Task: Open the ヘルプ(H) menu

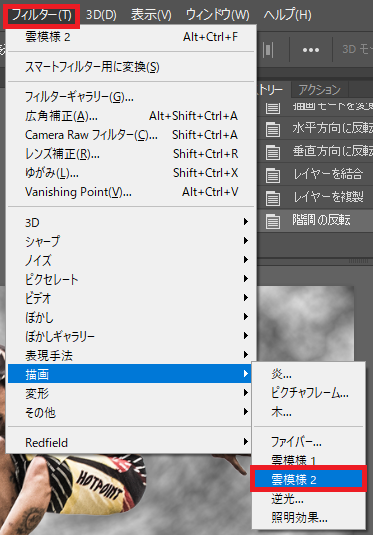Action: pyautogui.click(x=287, y=15)
